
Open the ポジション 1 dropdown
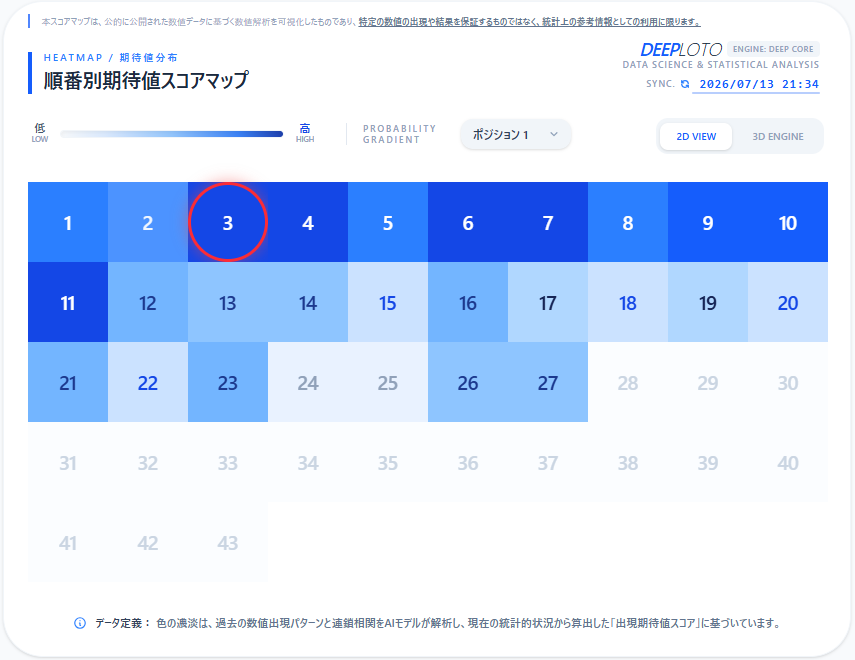[515, 134]
